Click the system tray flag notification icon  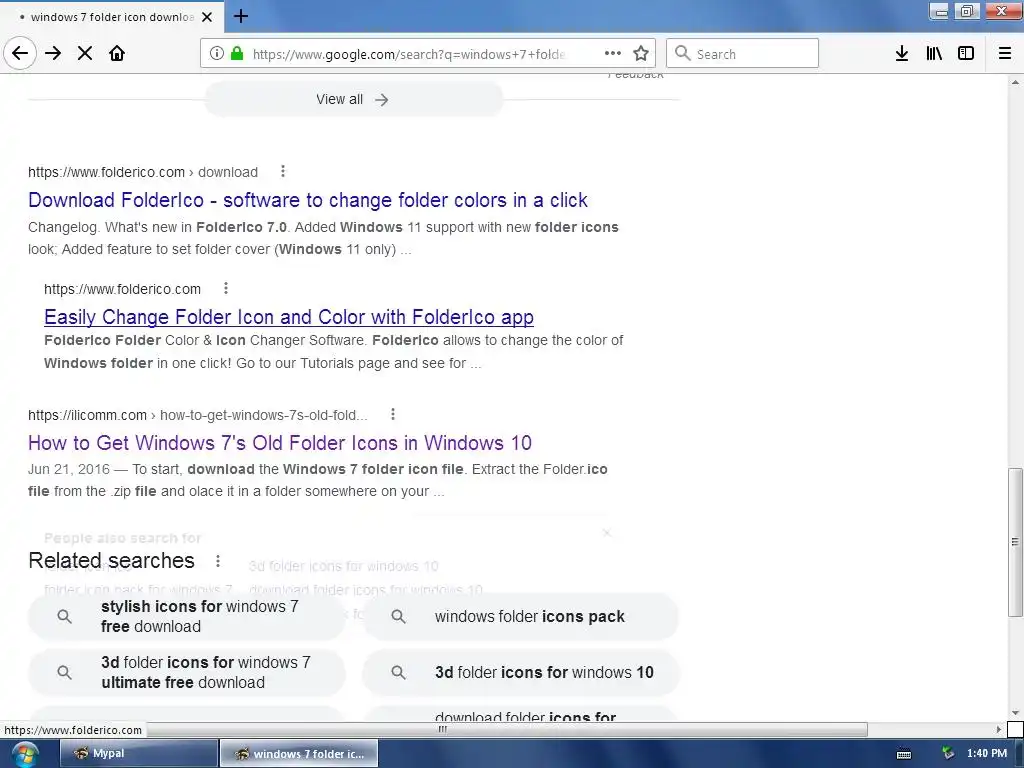pos(948,754)
